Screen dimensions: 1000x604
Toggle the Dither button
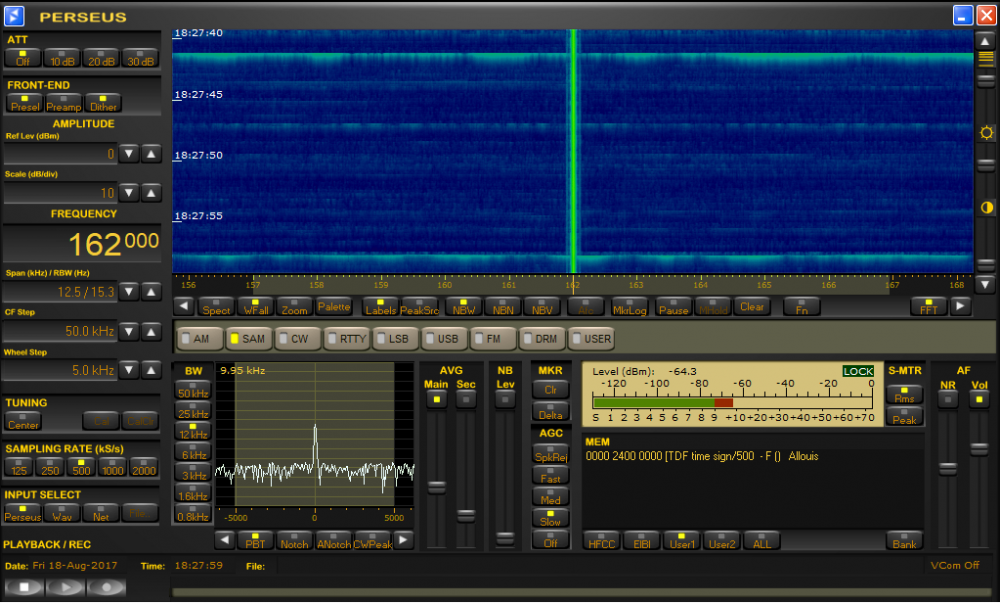point(103,103)
